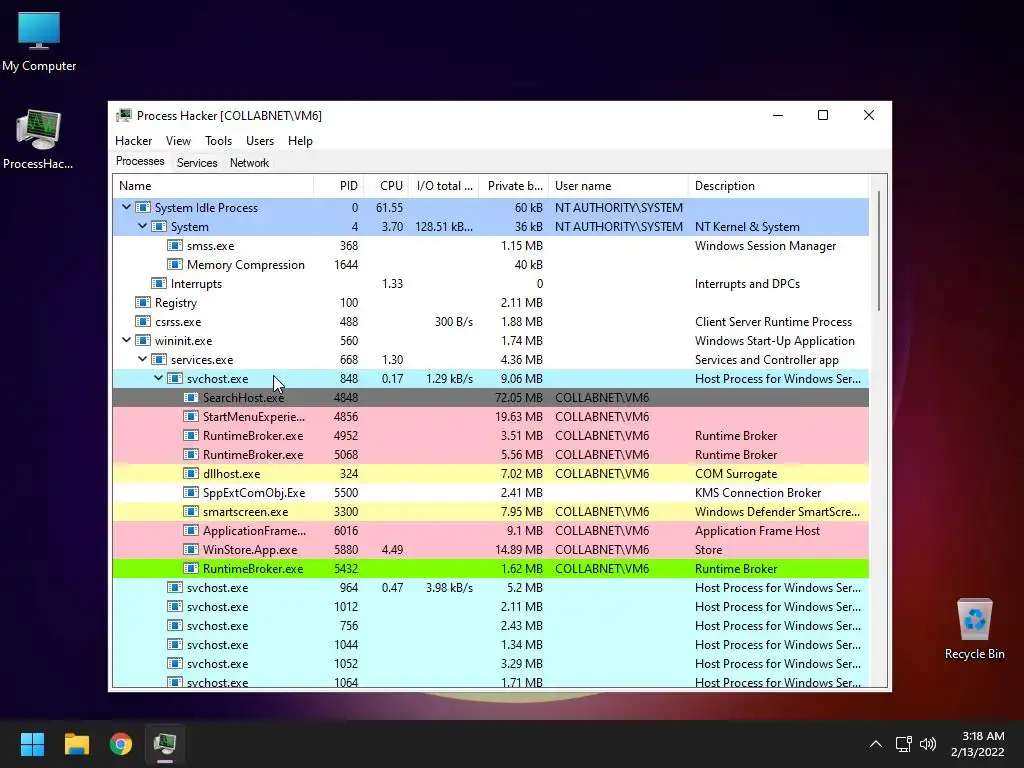Open the Recycle Bin on the desktop
Viewport: 1024px width, 768px height.
pos(974,628)
